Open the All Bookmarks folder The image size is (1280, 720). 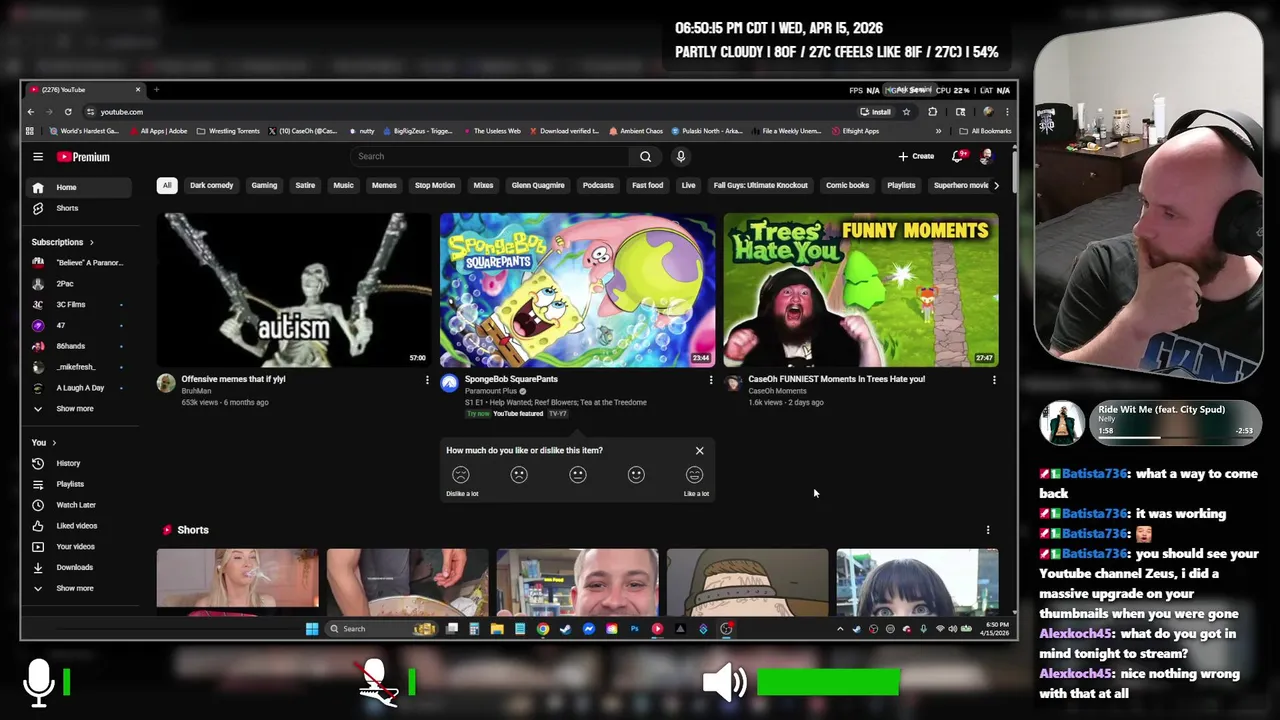(x=985, y=131)
